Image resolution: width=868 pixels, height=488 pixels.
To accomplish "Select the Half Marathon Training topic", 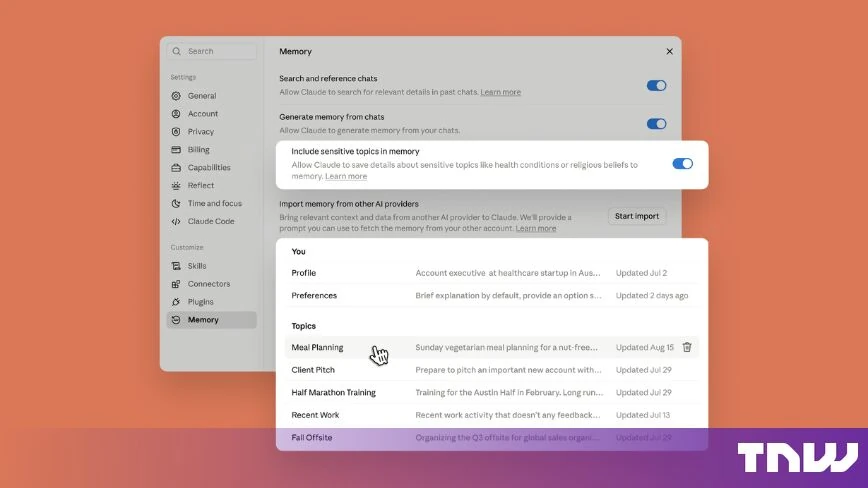I will [492, 392].
